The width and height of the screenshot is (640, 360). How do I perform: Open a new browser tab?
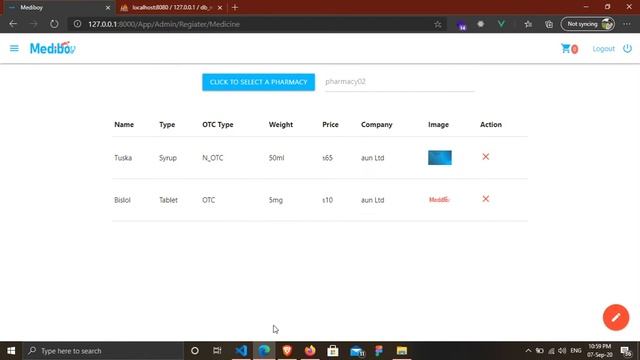click(x=235, y=7)
